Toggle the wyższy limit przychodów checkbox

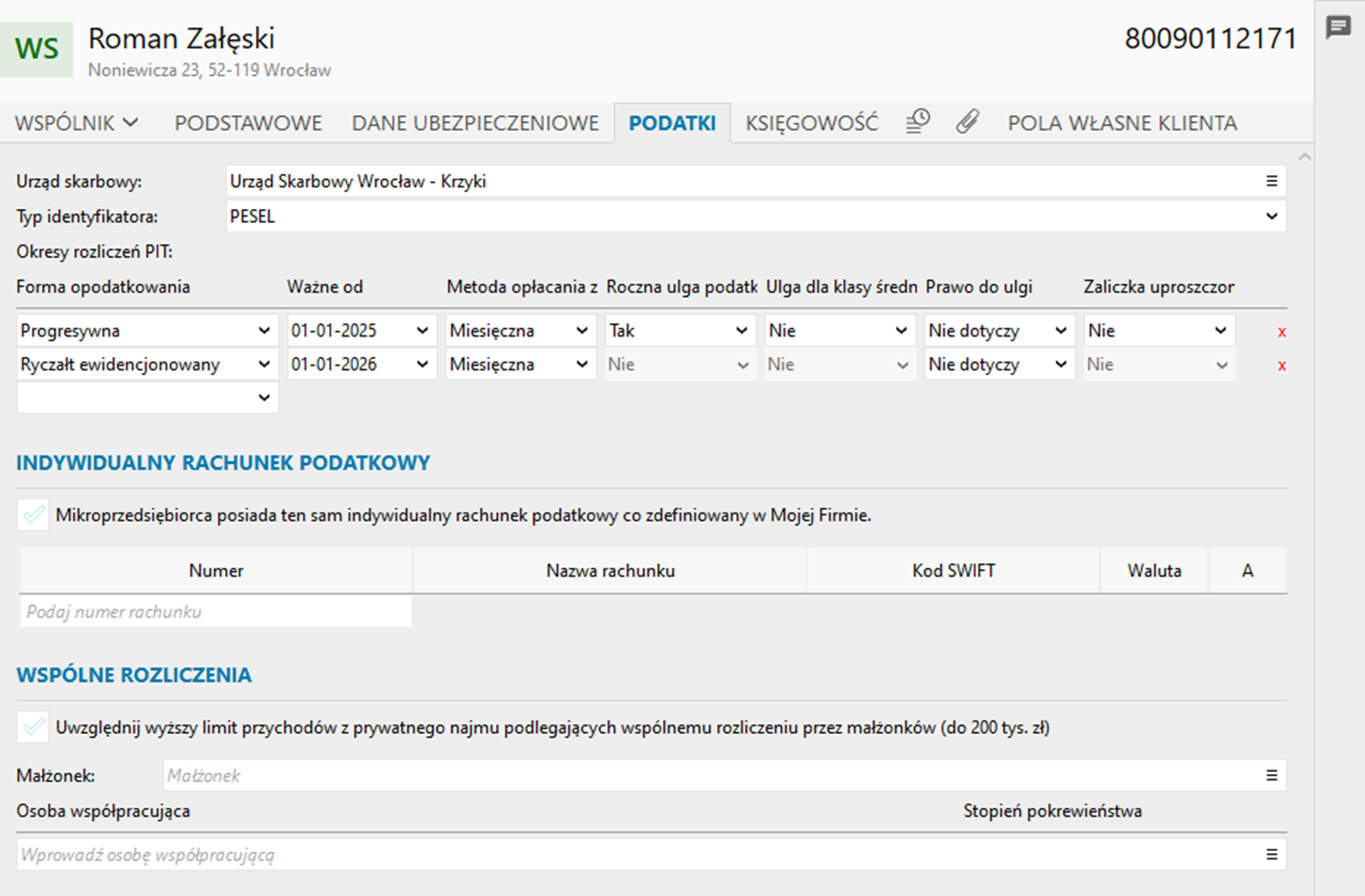(x=33, y=727)
